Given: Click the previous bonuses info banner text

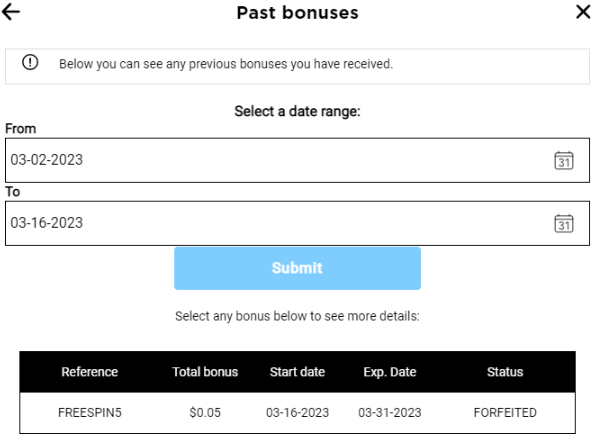Looking at the screenshot, I should (x=226, y=64).
